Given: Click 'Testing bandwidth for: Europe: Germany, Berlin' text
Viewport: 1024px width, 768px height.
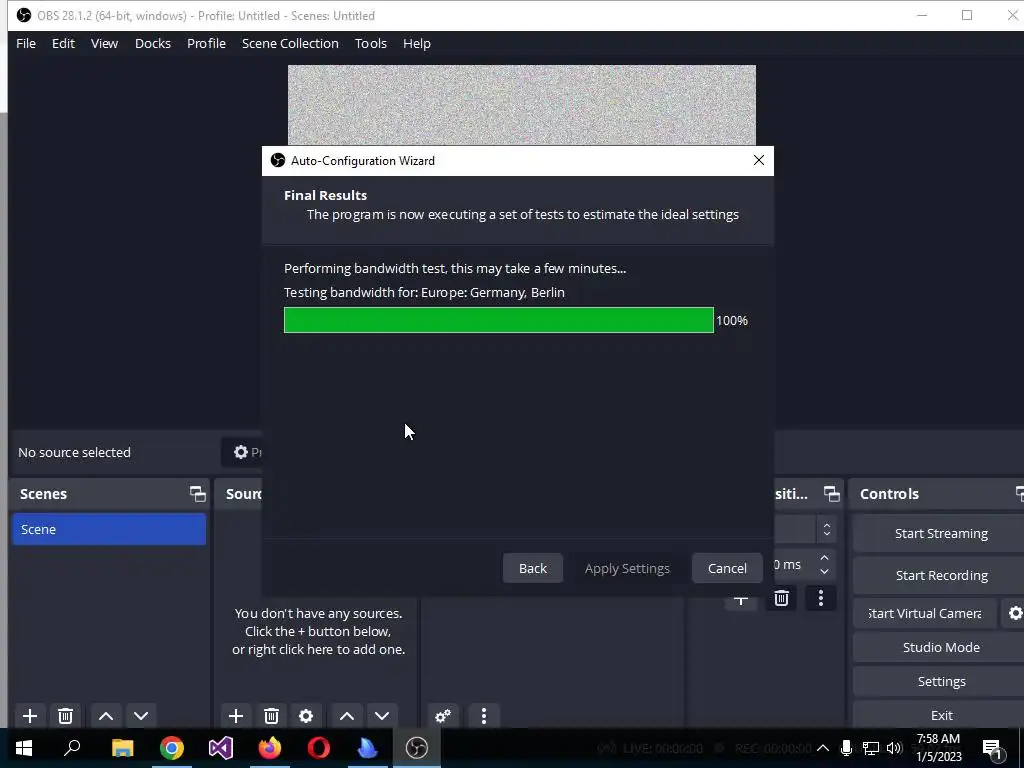Looking at the screenshot, I should click(x=424, y=293).
